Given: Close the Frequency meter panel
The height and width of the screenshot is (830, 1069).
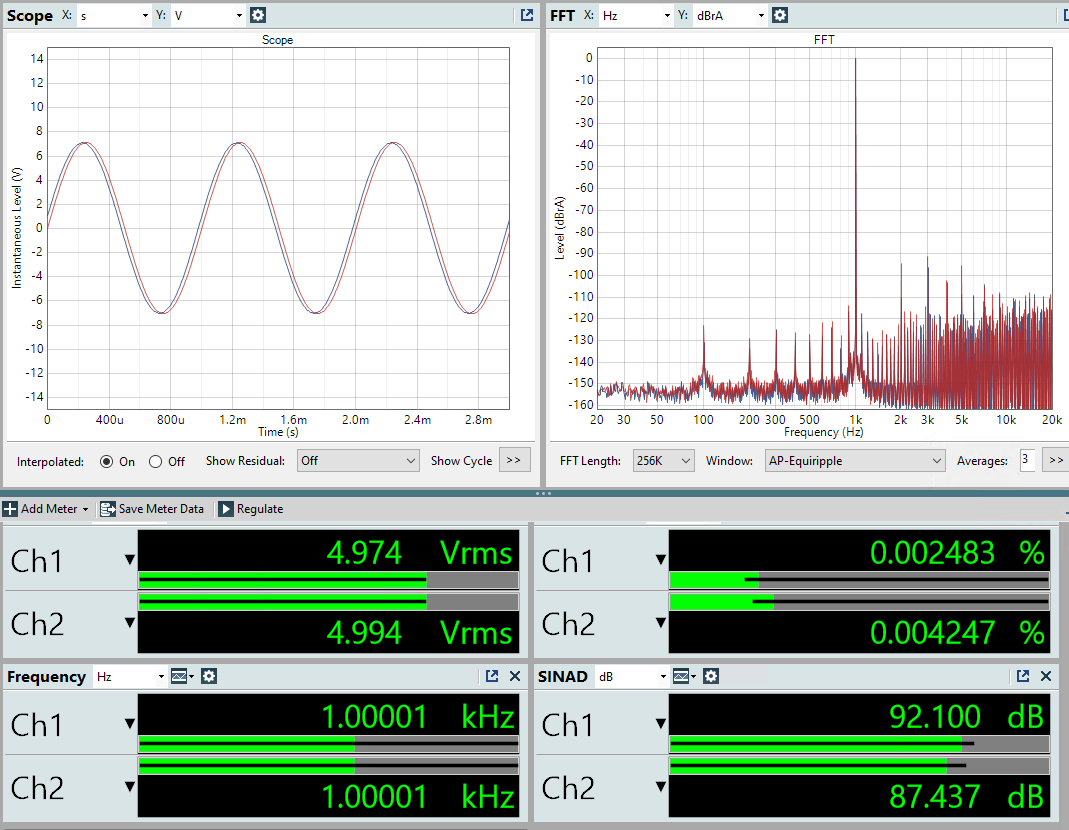Looking at the screenshot, I should point(515,677).
